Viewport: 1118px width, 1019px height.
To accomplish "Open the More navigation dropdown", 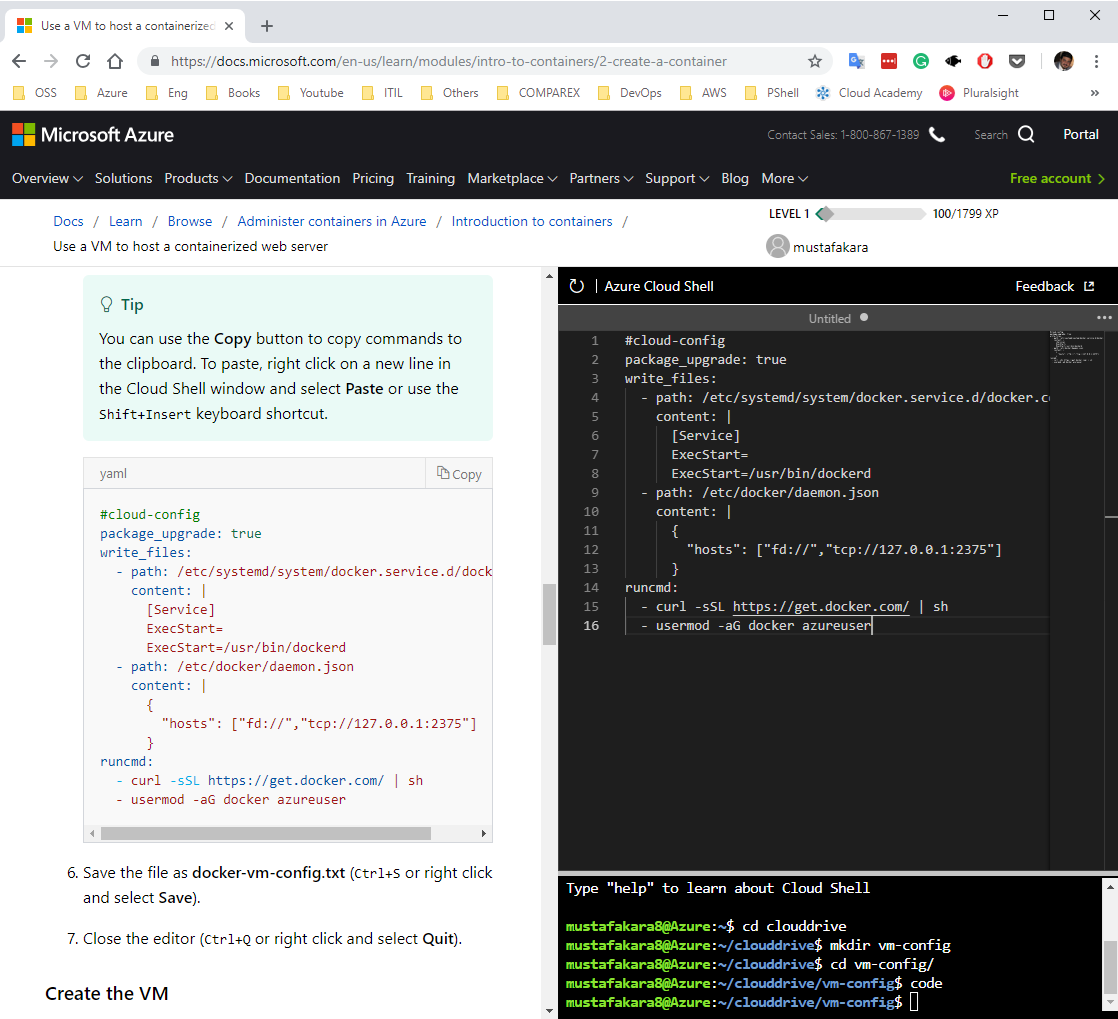I will pyautogui.click(x=784, y=178).
